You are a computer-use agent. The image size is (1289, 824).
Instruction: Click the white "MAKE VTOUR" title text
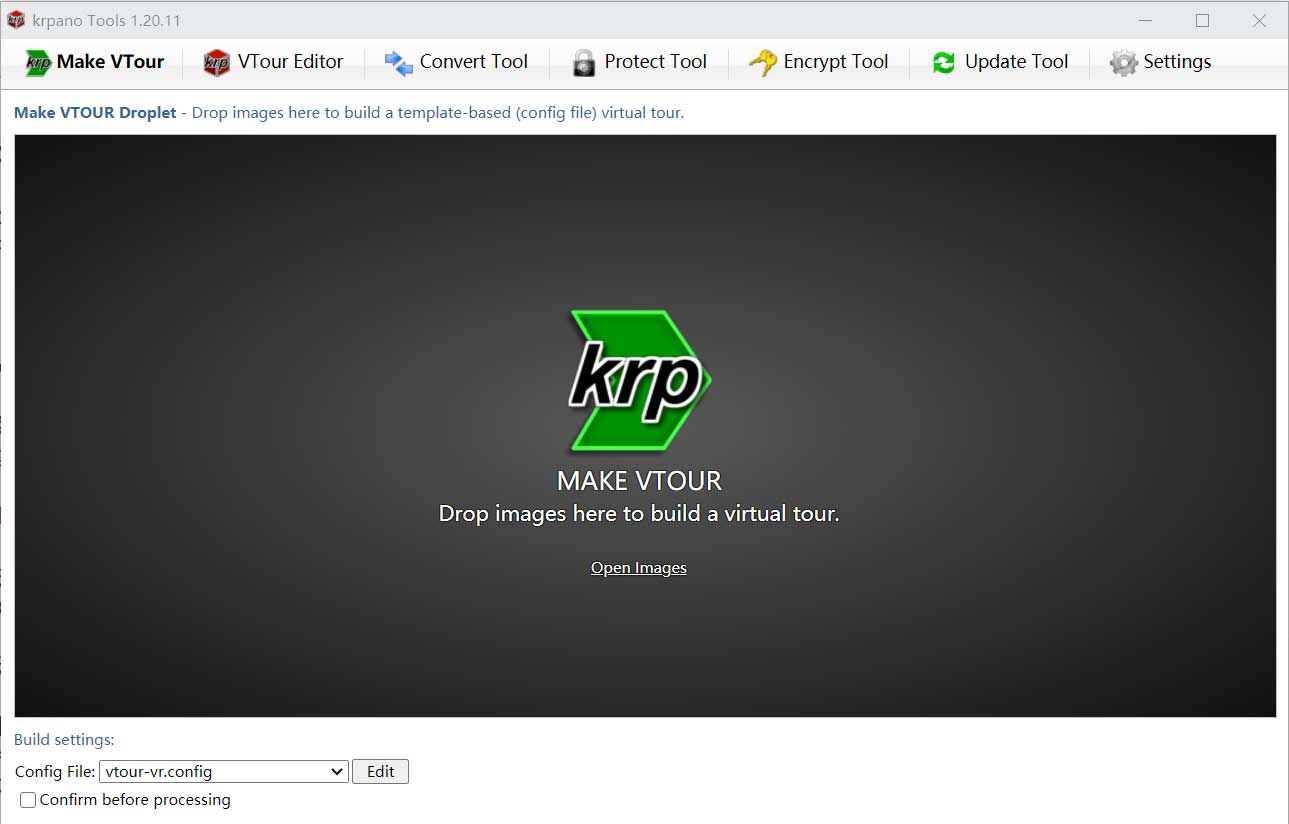(639, 481)
